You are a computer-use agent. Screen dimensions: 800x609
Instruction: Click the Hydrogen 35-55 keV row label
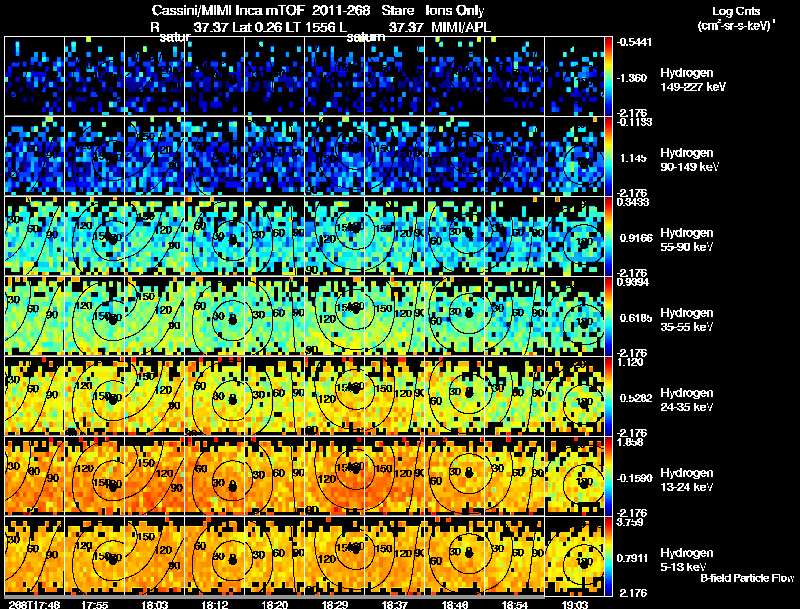coord(687,320)
